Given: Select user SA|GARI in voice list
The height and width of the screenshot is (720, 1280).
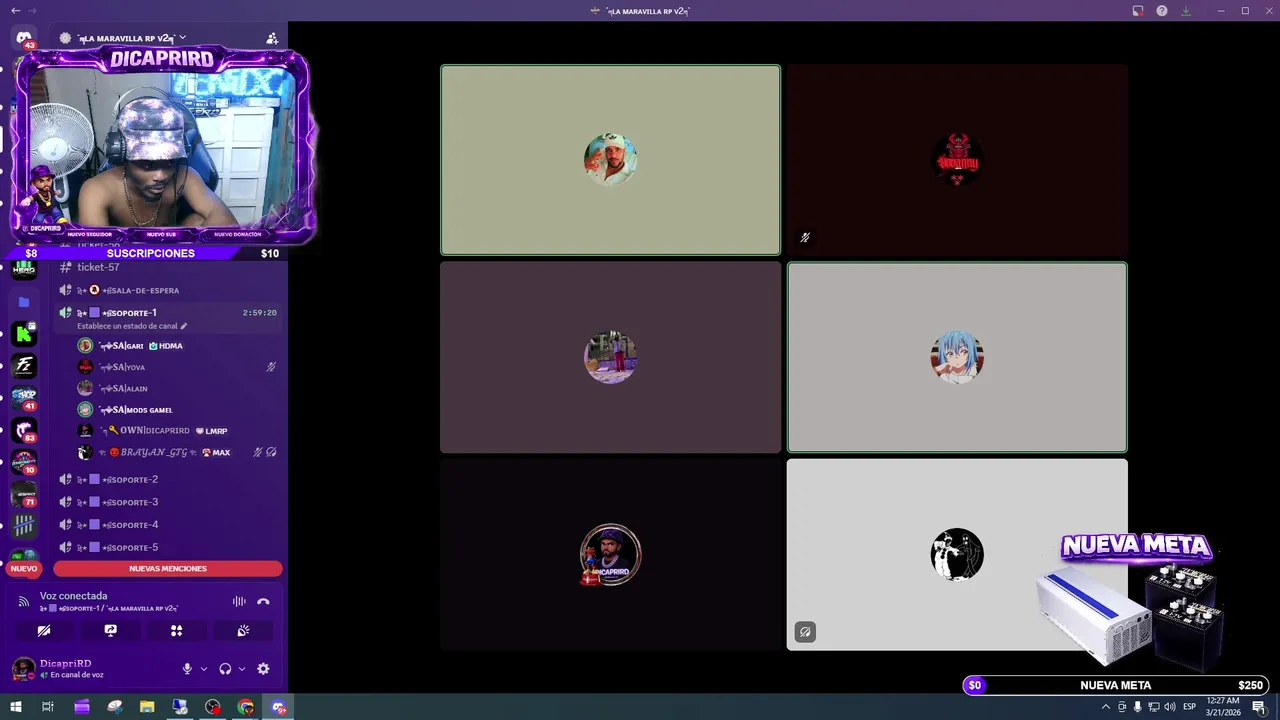Looking at the screenshot, I should [177, 345].
